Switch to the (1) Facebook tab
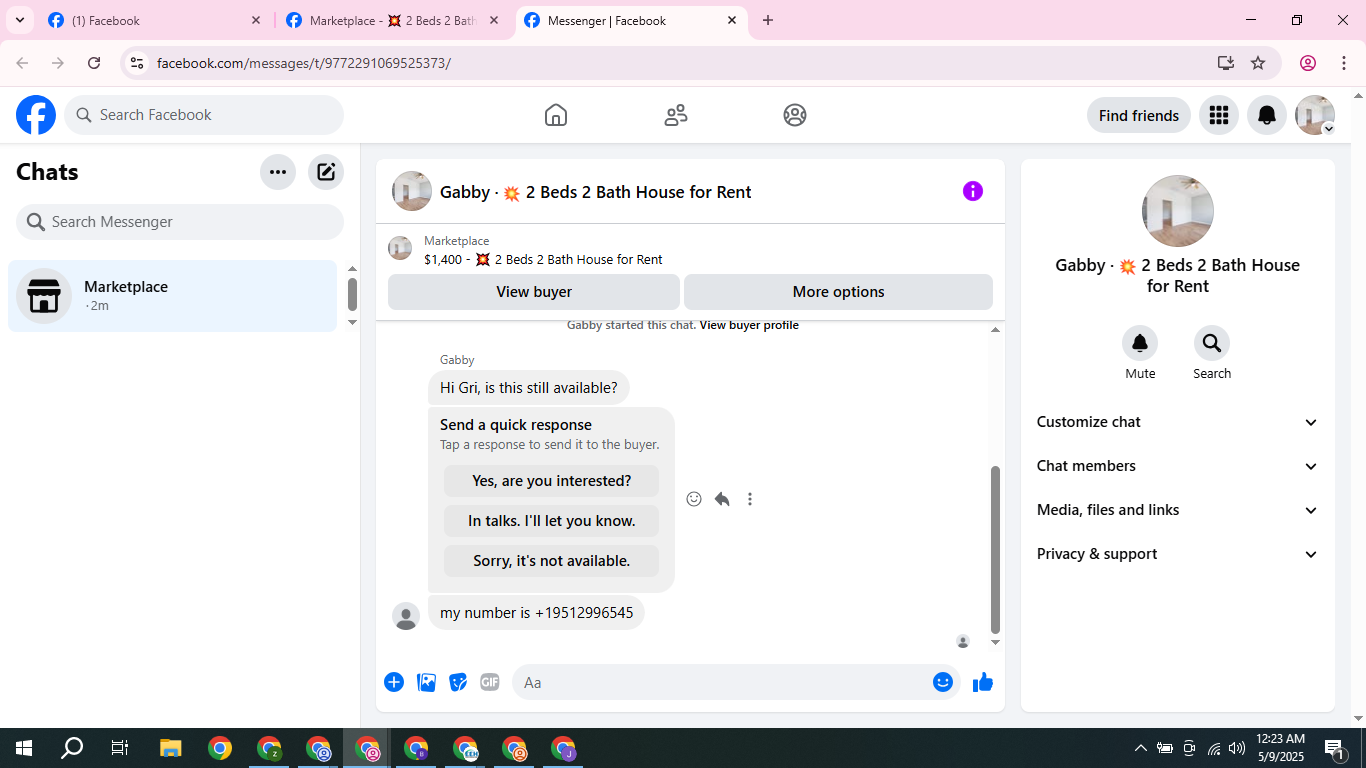Image resolution: width=1366 pixels, height=768 pixels. pyautogui.click(x=155, y=20)
